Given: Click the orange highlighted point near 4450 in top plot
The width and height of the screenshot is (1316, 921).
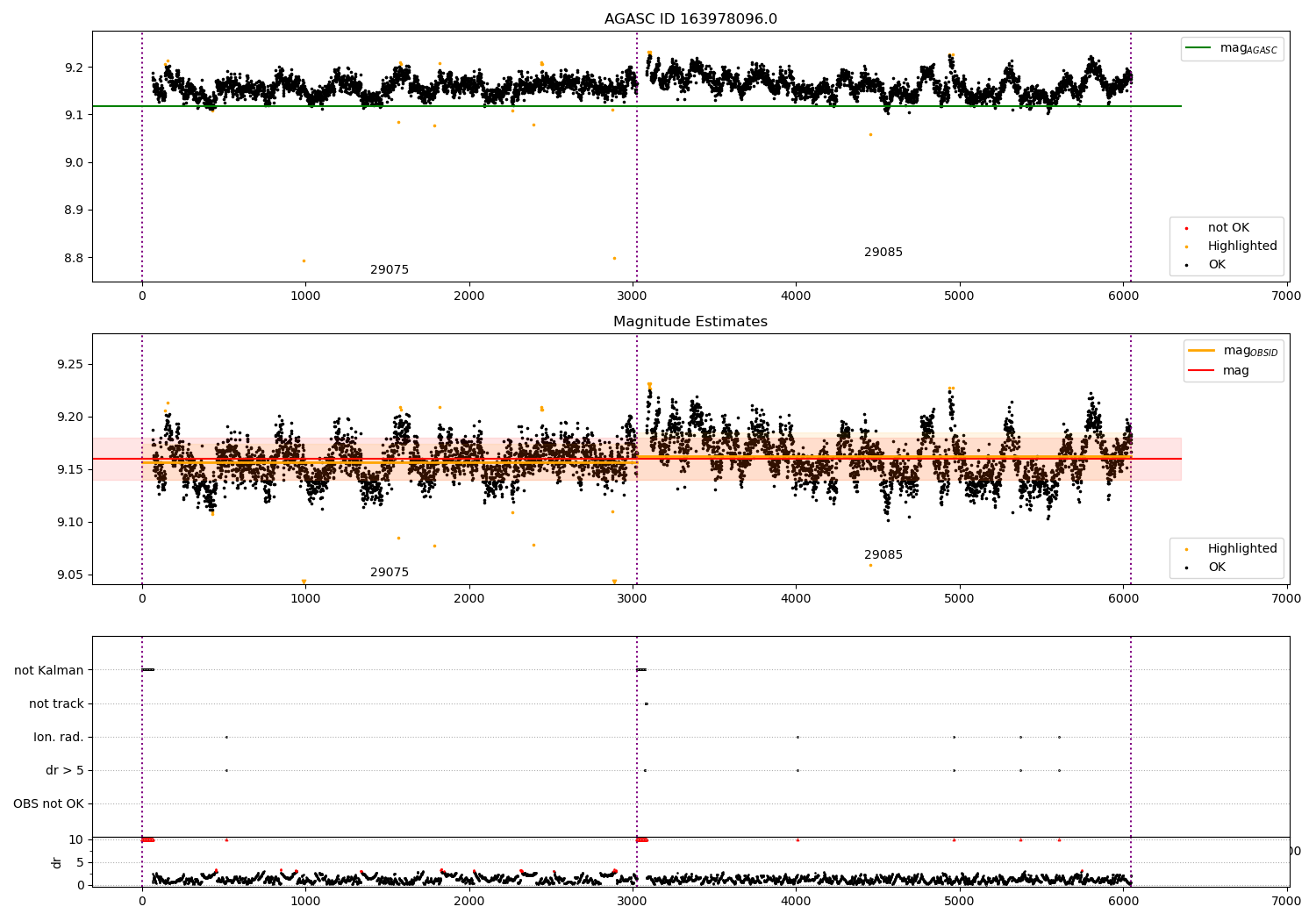Looking at the screenshot, I should click(870, 134).
